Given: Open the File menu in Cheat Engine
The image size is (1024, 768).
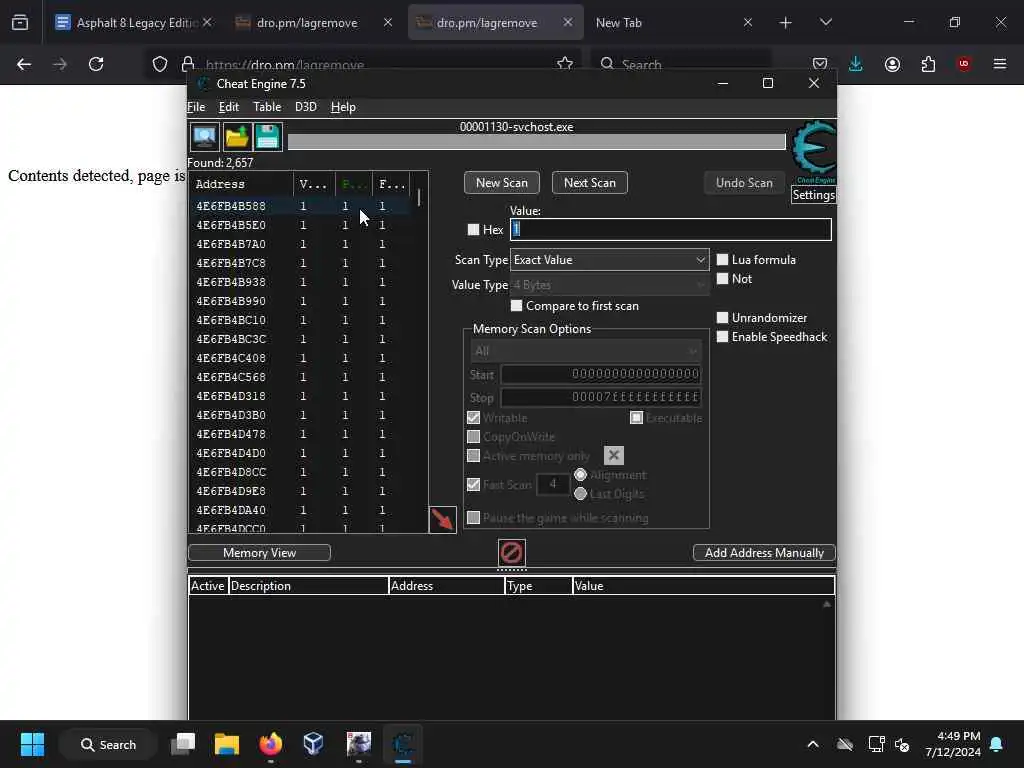Looking at the screenshot, I should (196, 107).
